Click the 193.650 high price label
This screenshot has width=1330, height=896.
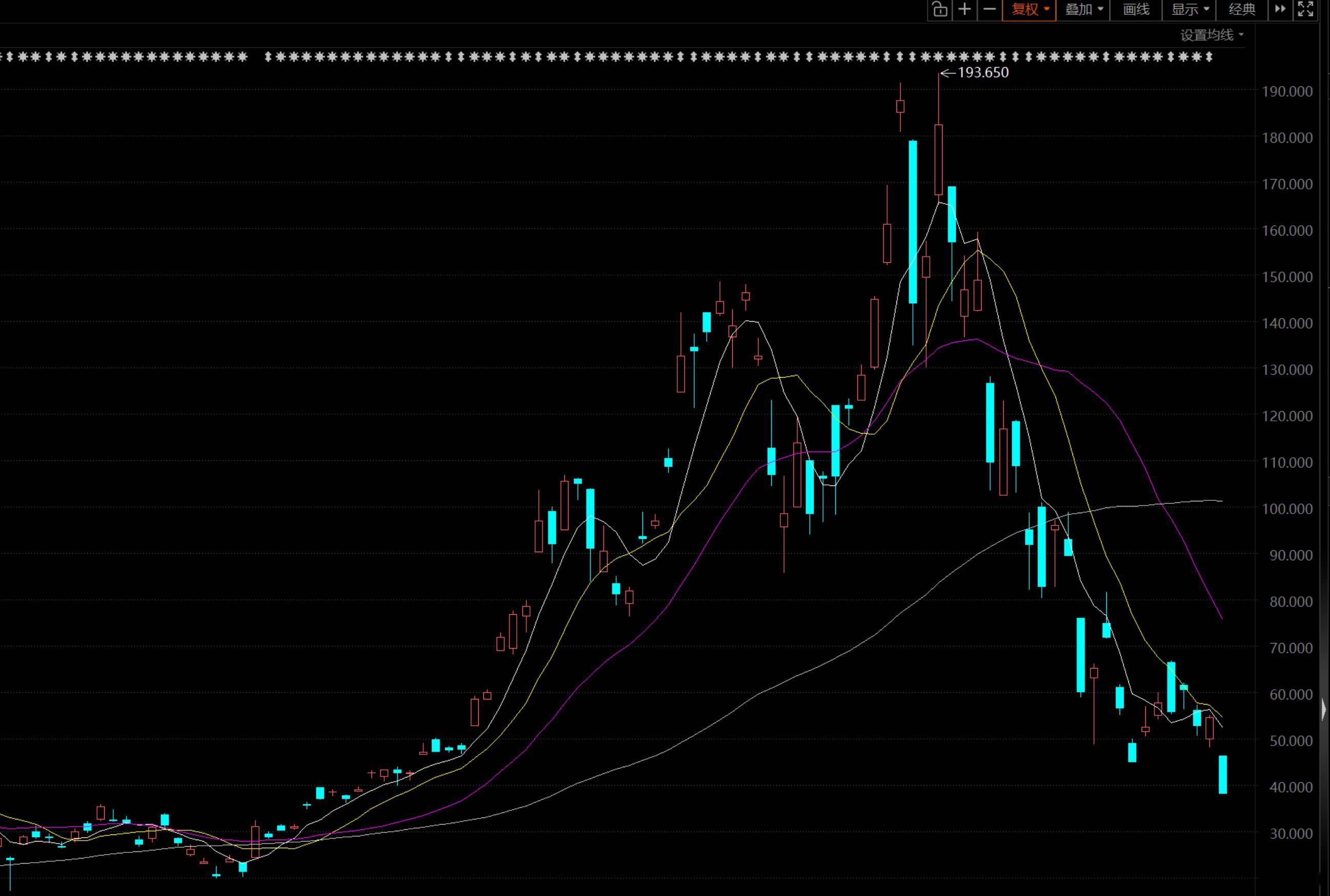pos(983,72)
